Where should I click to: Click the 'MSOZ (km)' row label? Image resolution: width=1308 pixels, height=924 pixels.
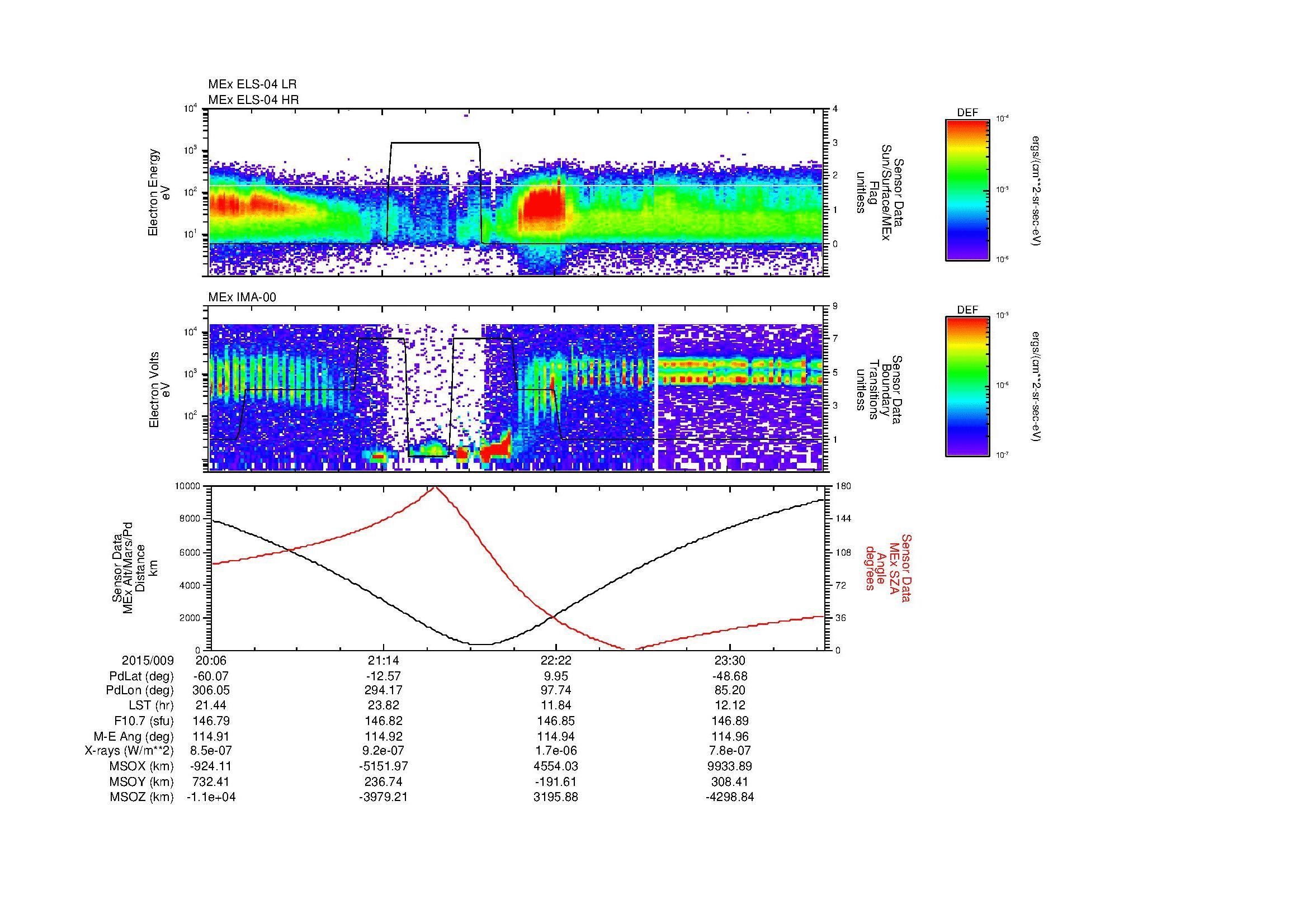point(141,797)
